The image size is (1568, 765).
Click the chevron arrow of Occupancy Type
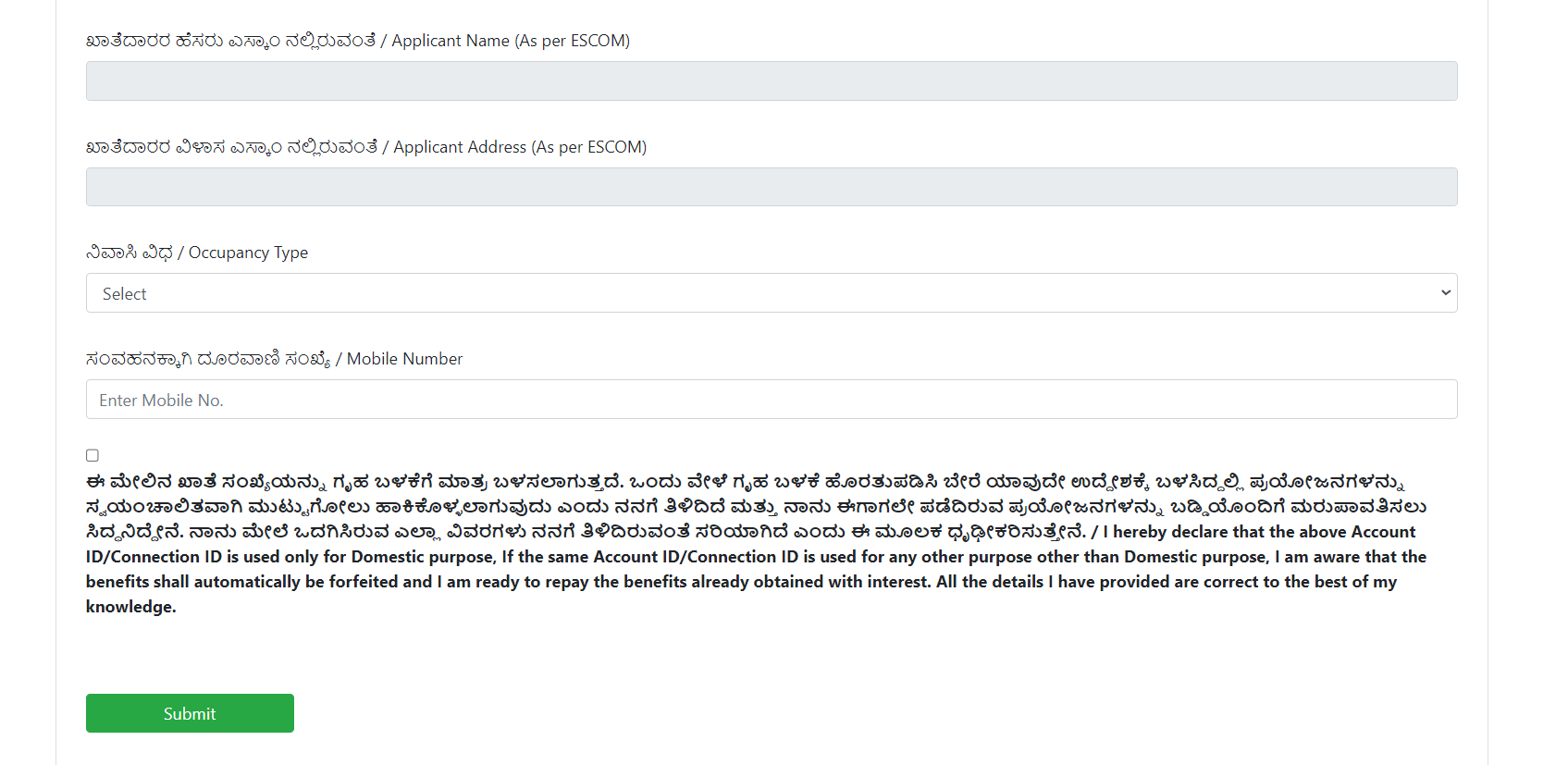pos(1445,293)
